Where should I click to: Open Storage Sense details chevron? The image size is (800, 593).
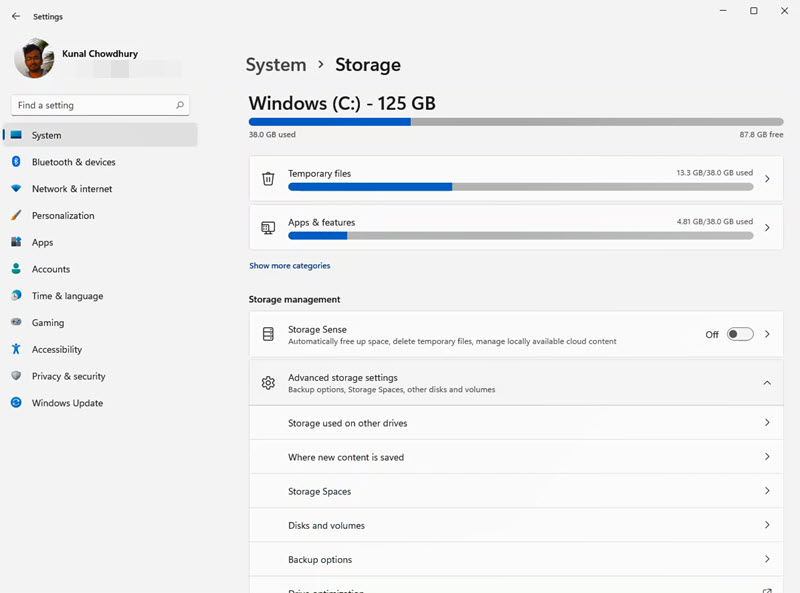[x=767, y=334]
